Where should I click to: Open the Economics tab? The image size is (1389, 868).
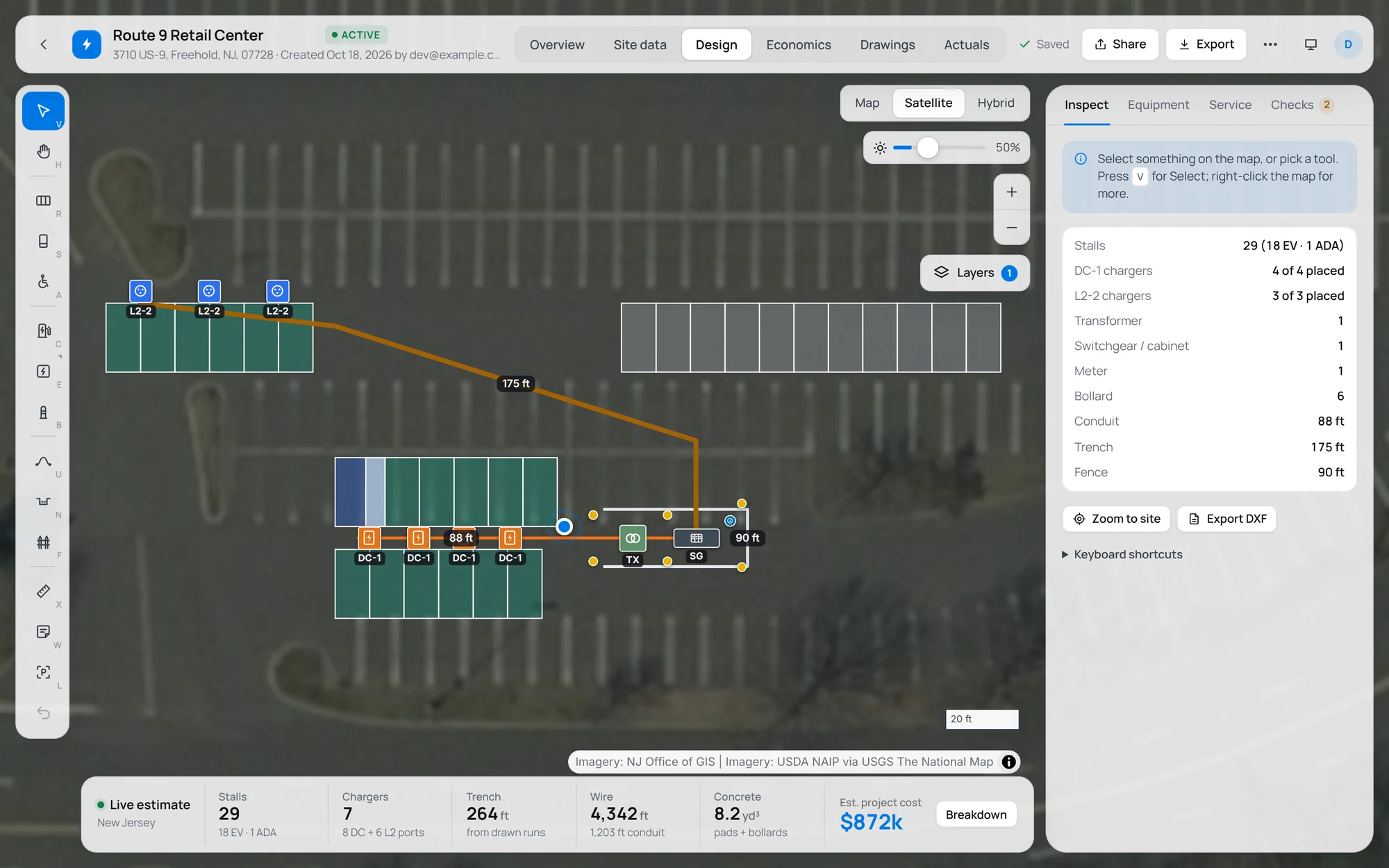799,44
